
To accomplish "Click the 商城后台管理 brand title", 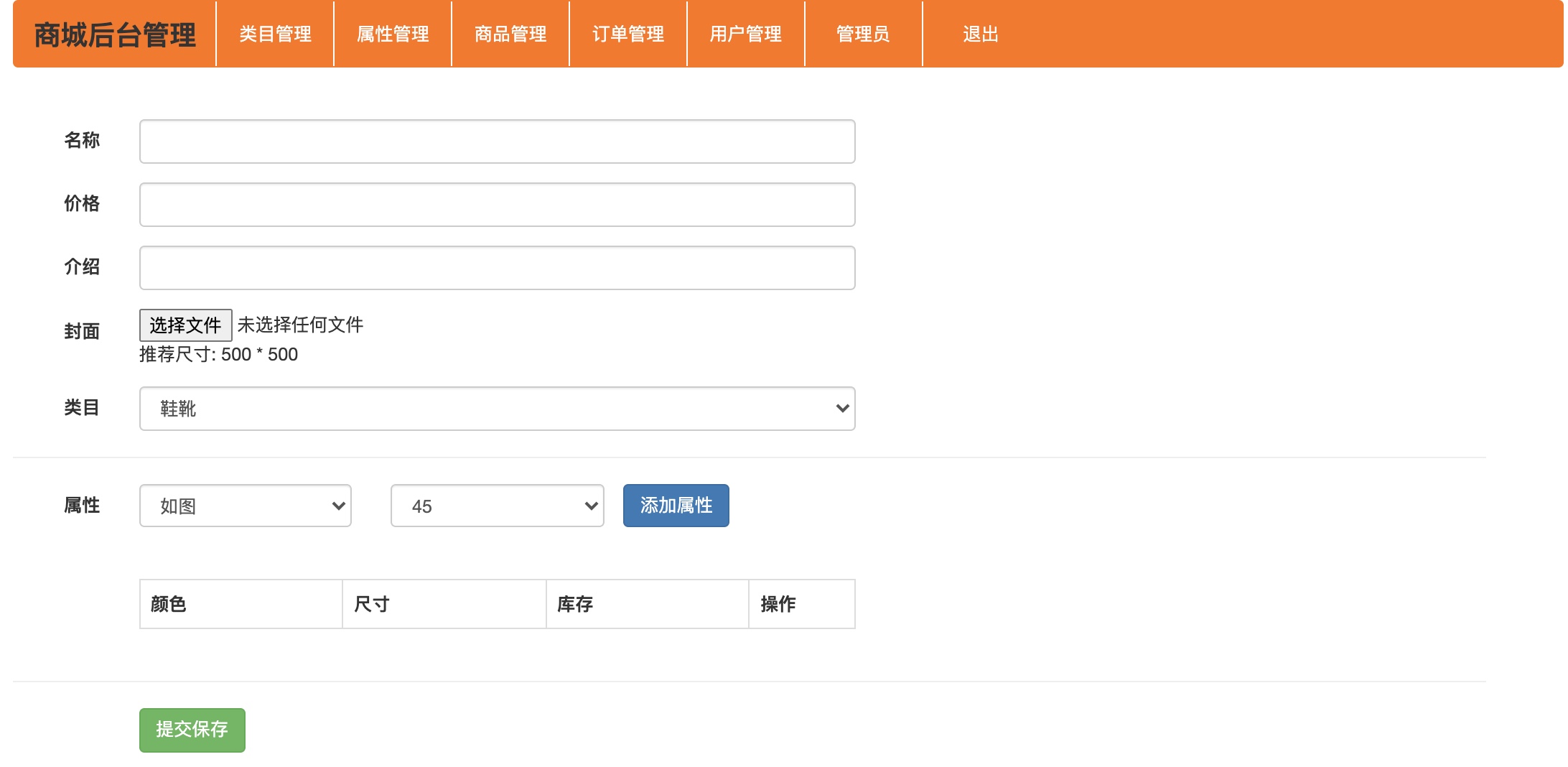I will [x=115, y=34].
